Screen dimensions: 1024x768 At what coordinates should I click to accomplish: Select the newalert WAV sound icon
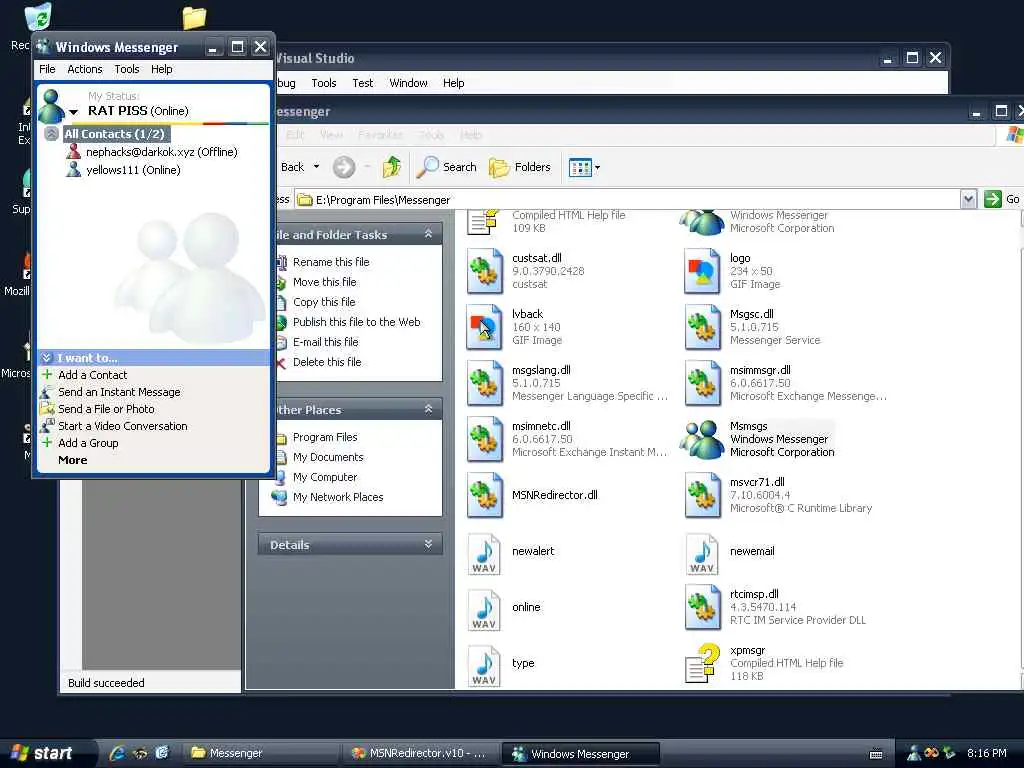click(x=485, y=554)
